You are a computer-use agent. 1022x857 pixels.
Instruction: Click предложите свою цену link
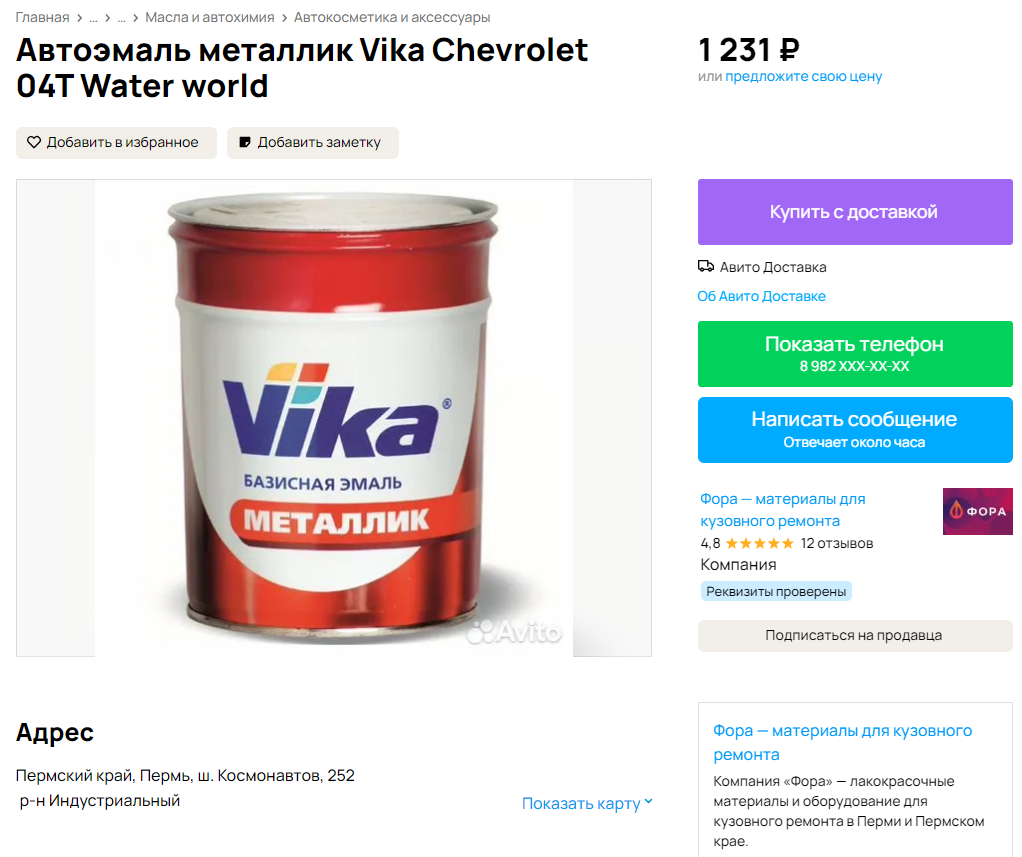tap(804, 76)
